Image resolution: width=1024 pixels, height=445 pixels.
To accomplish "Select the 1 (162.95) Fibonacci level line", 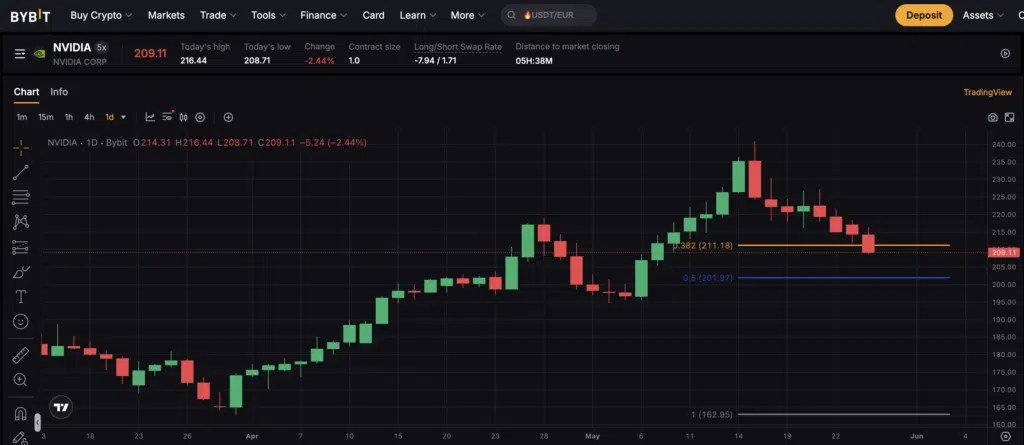I will click(844, 414).
